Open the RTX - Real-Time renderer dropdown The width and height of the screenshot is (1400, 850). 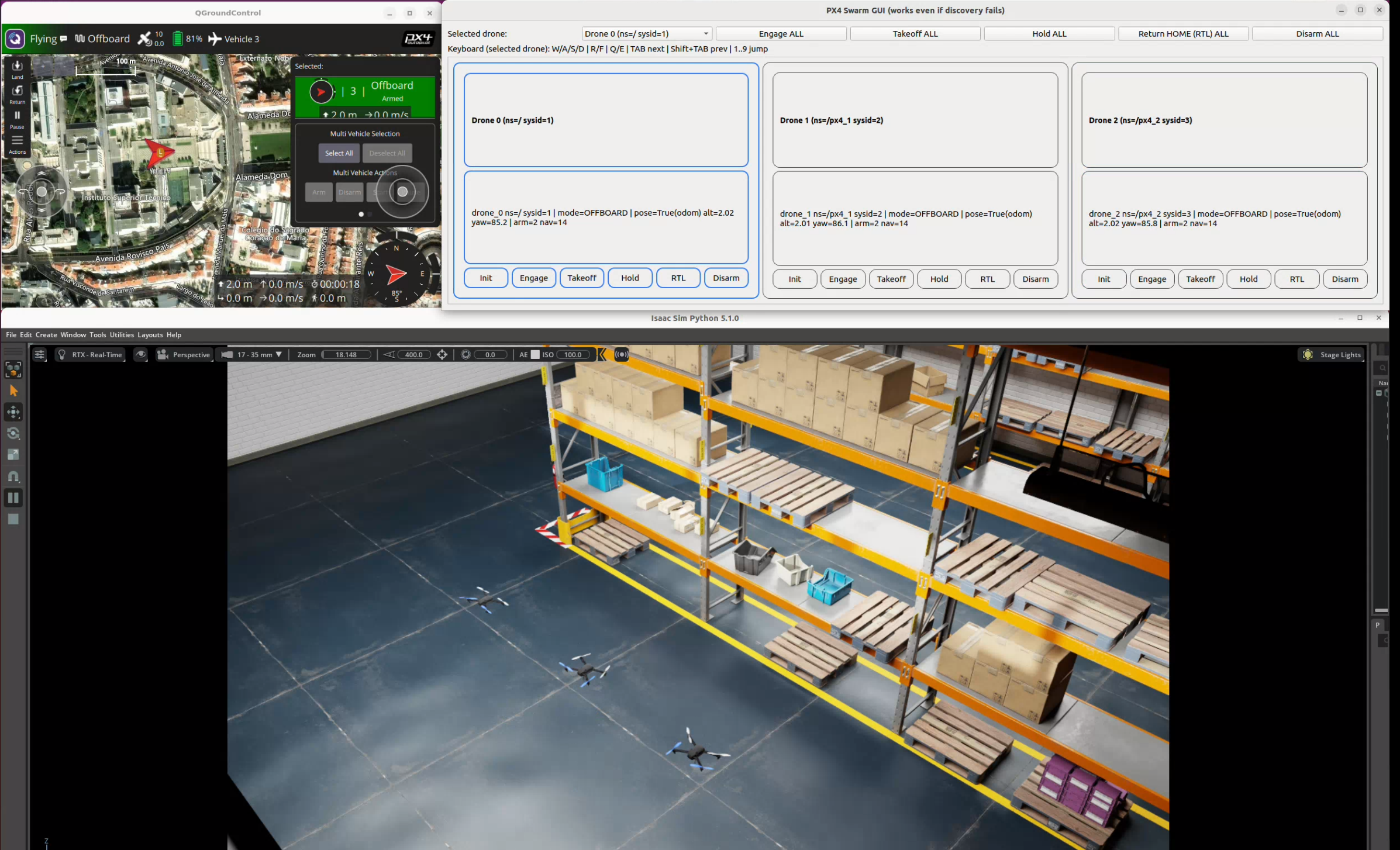(x=90, y=355)
